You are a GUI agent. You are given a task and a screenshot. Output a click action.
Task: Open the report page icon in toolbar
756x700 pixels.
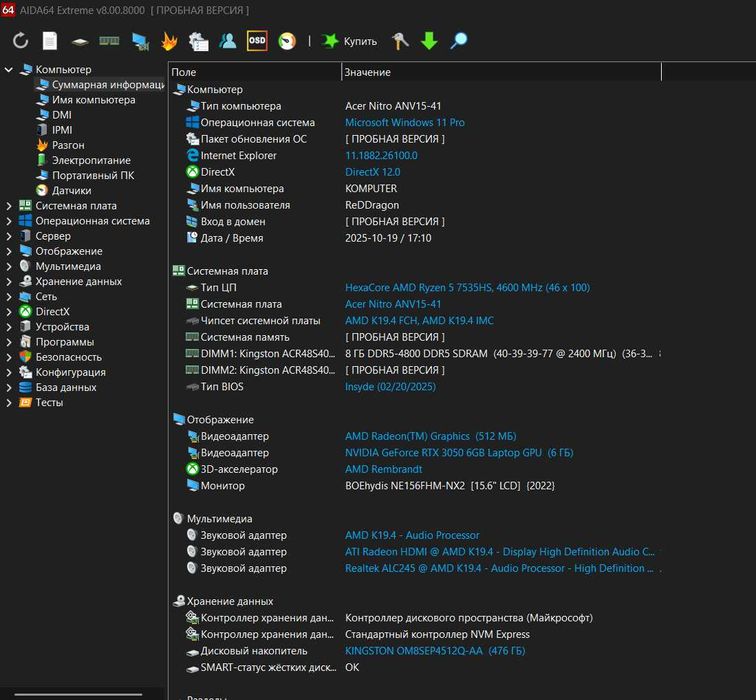point(50,41)
